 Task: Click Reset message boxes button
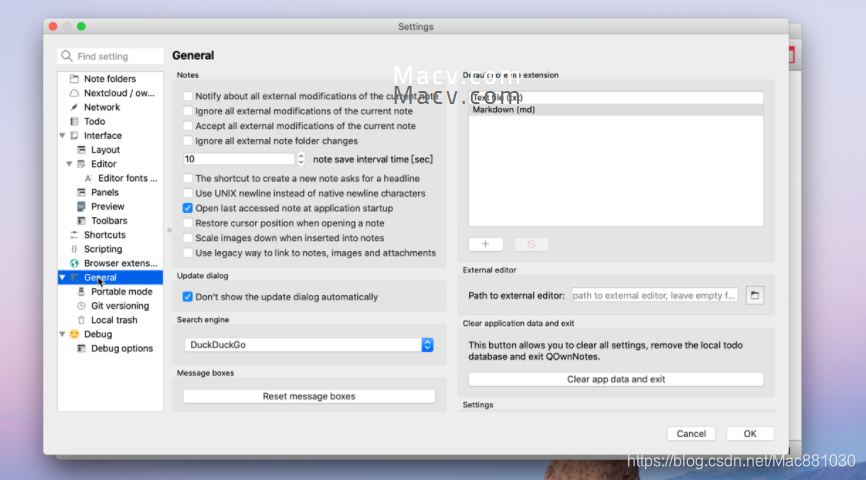point(309,396)
